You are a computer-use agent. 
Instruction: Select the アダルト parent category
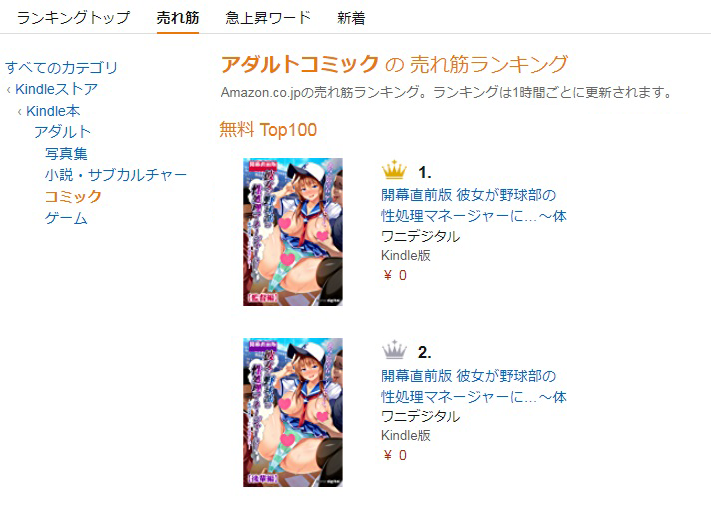tap(63, 132)
